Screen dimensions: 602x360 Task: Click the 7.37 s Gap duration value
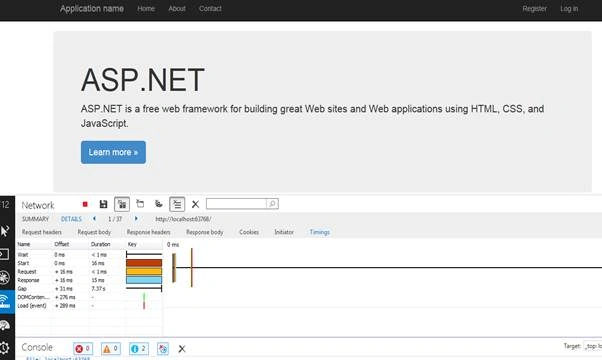[x=99, y=289]
